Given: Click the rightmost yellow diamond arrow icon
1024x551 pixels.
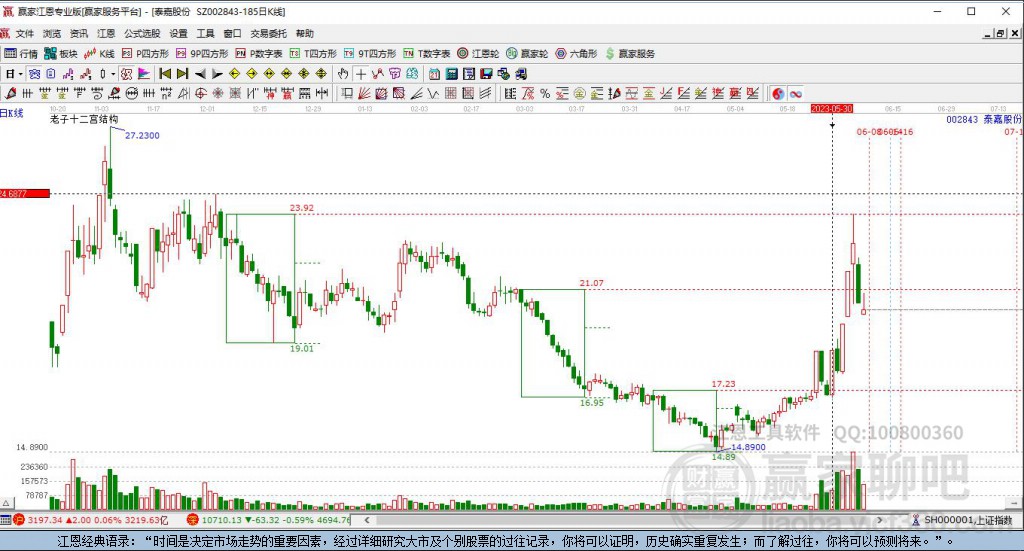Looking at the screenshot, I should click(321, 74).
